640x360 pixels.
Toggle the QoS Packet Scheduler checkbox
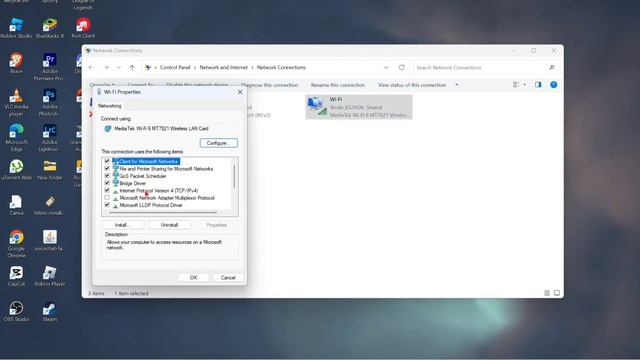click(107, 176)
